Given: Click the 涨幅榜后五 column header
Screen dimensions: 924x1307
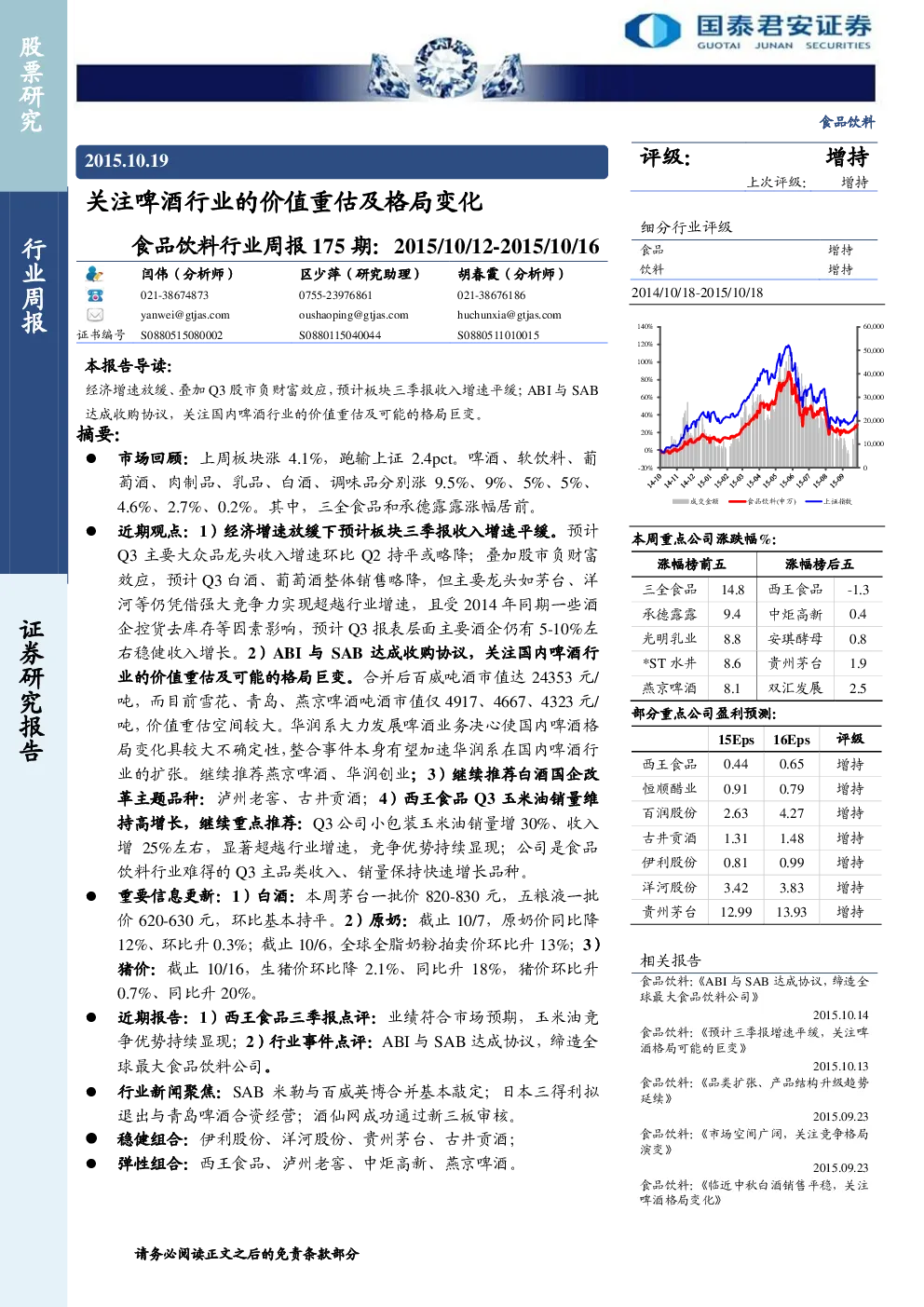Looking at the screenshot, I should 819,565.
